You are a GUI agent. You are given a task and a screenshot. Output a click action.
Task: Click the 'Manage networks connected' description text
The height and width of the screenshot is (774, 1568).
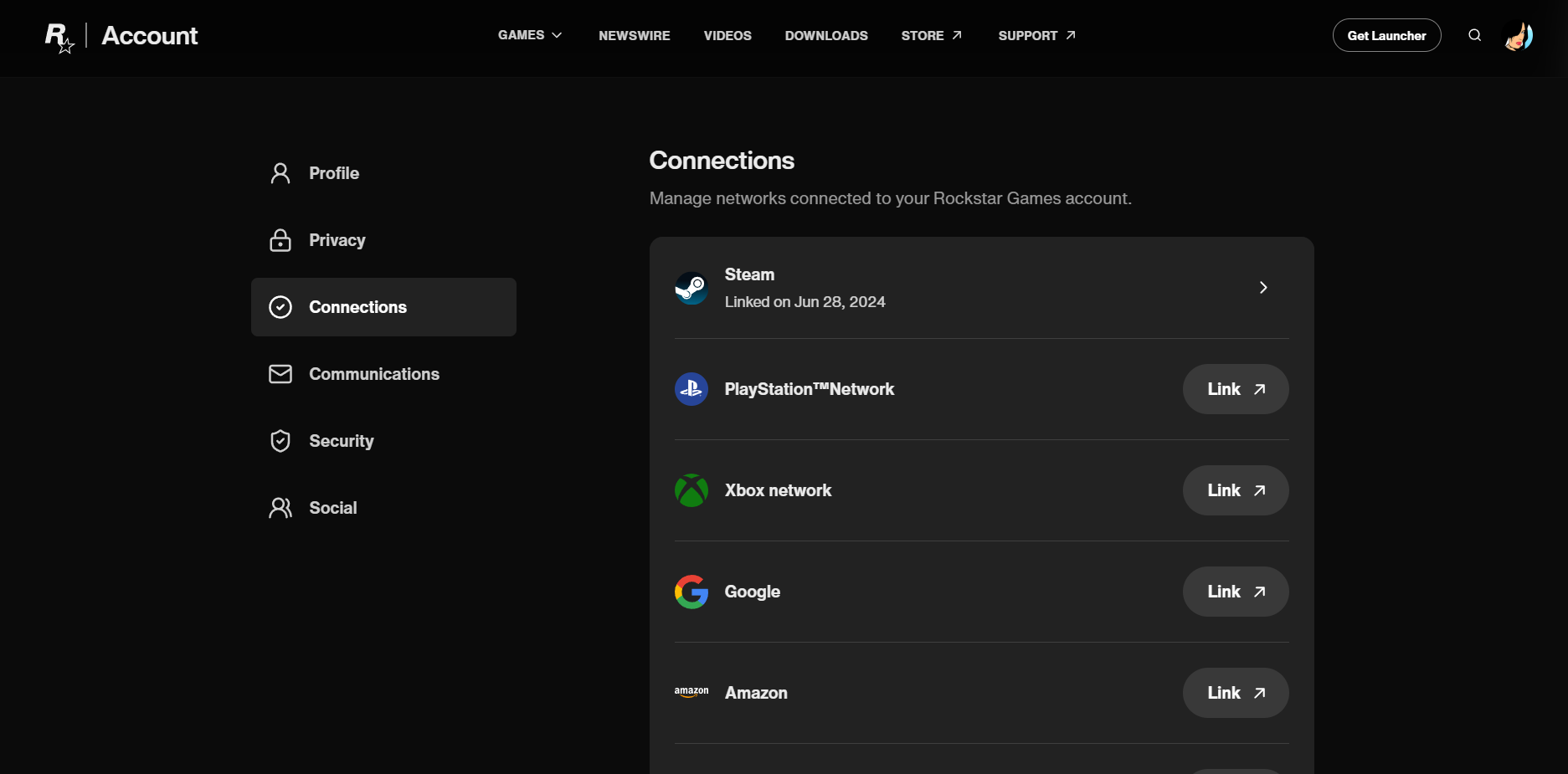point(891,198)
